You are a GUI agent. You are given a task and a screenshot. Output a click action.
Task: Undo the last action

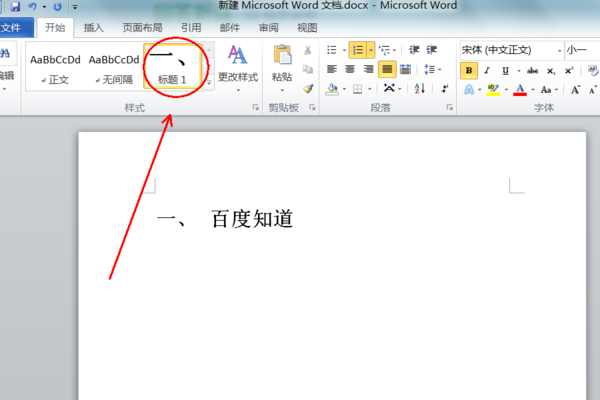point(33,7)
